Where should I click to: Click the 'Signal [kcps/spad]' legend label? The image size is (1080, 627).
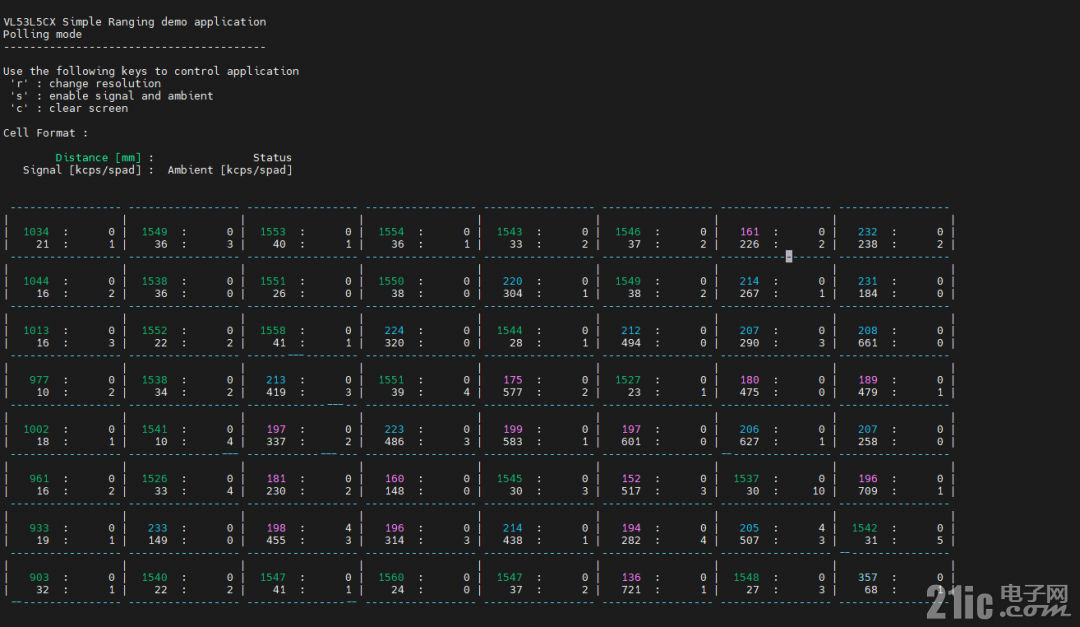(x=82, y=170)
